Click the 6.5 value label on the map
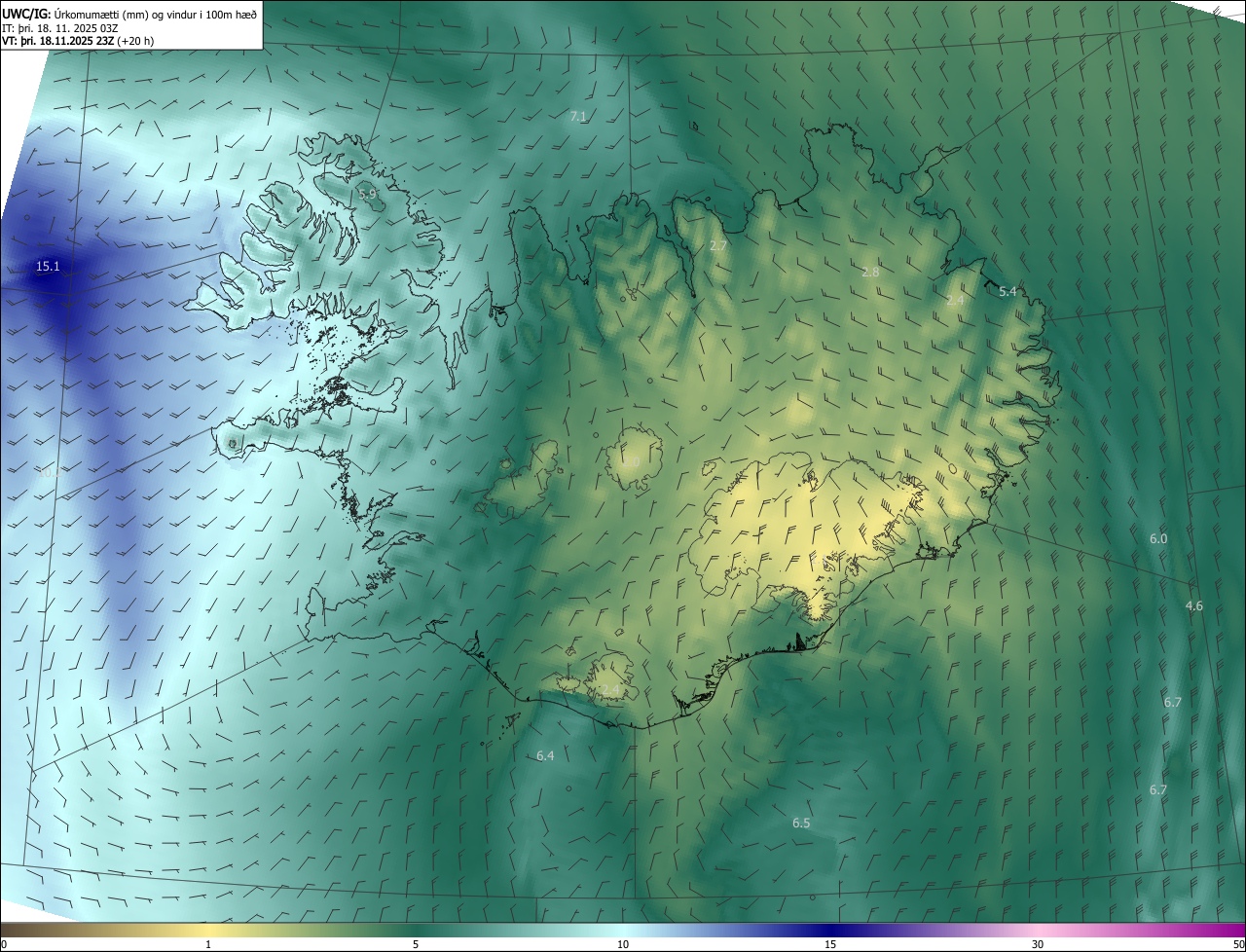Image resolution: width=1246 pixels, height=952 pixels. pos(801,823)
